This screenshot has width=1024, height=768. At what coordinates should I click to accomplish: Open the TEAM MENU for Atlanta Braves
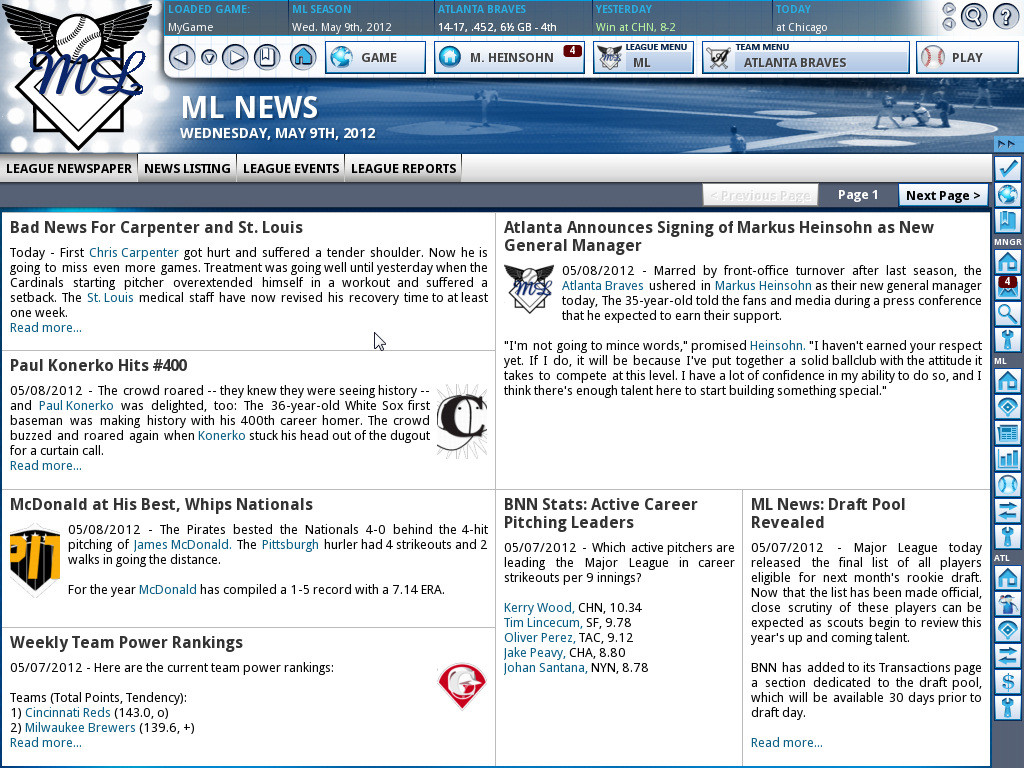click(x=806, y=57)
